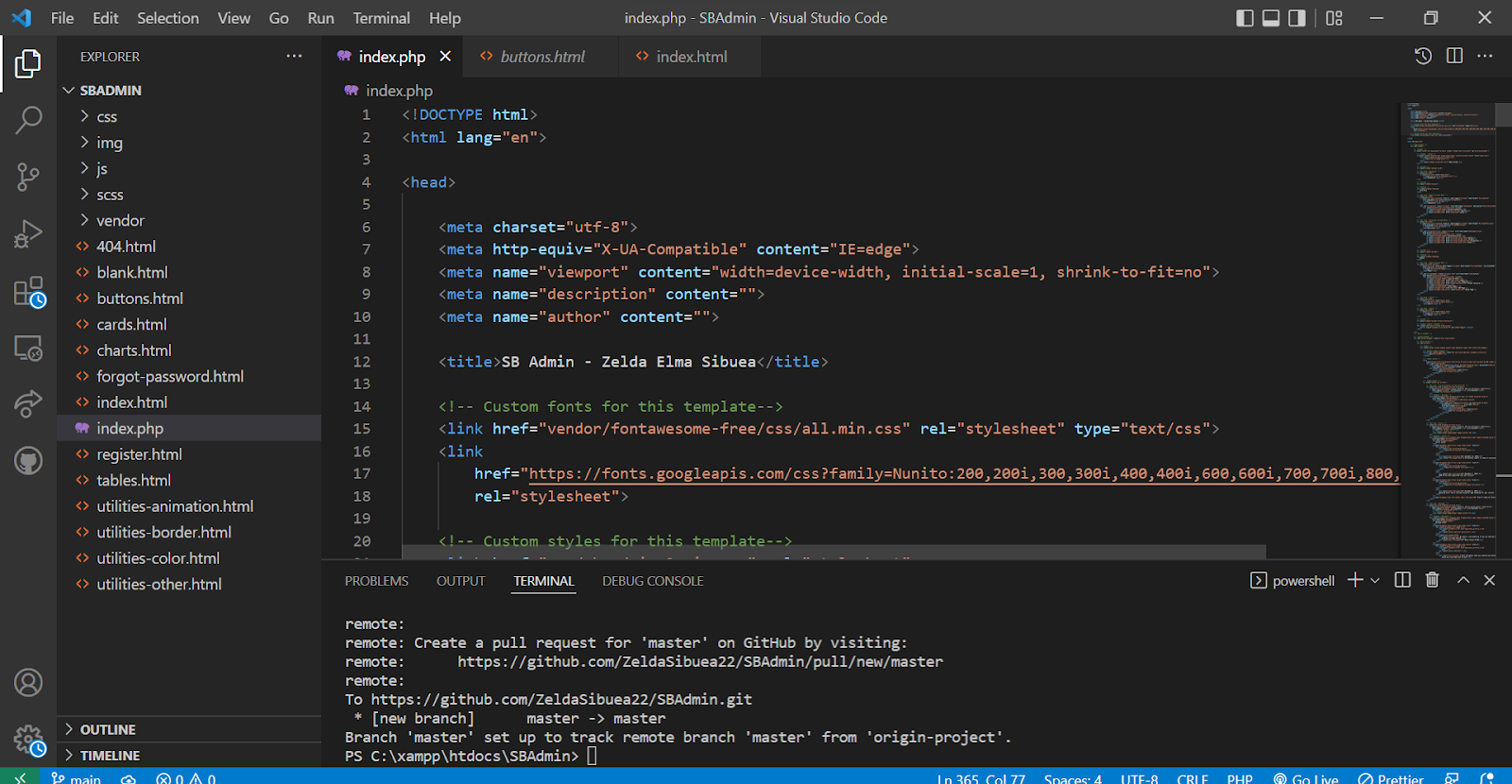Image resolution: width=1512 pixels, height=784 pixels.
Task: Open register.html in the explorer
Action: (x=189, y=454)
